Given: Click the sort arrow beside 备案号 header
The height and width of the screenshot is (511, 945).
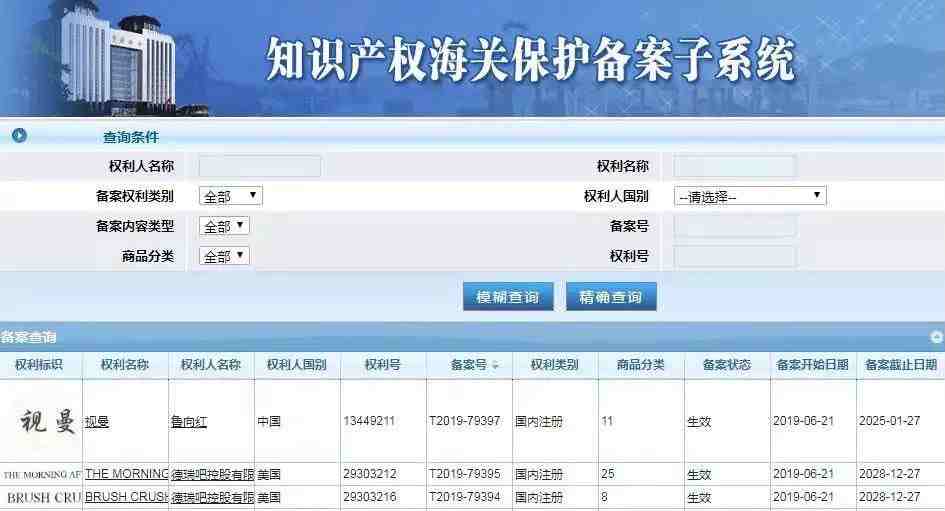Looking at the screenshot, I should (x=495, y=366).
